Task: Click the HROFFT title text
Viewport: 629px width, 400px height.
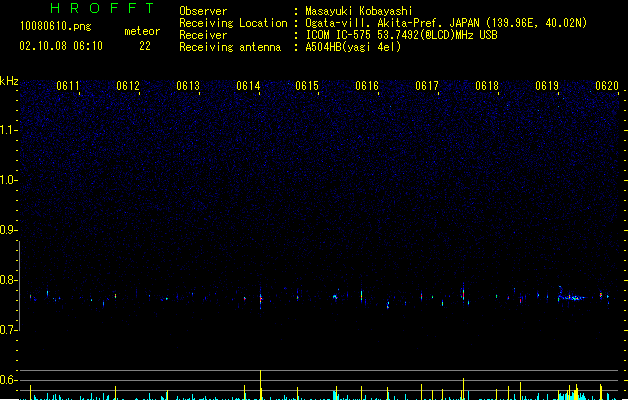Action: tap(102, 8)
